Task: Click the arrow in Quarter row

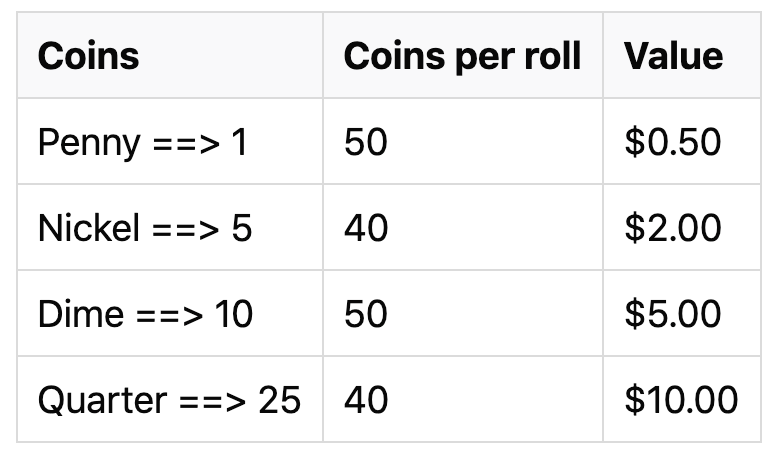Action: tap(212, 402)
